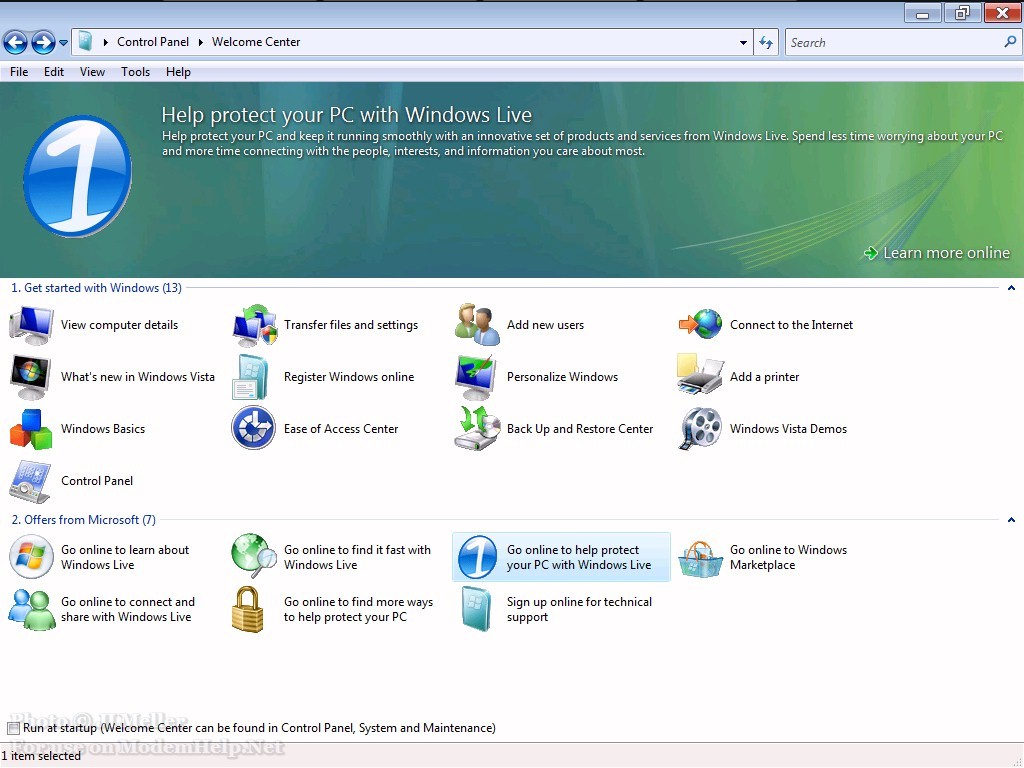Open the Help menu

(x=178, y=72)
